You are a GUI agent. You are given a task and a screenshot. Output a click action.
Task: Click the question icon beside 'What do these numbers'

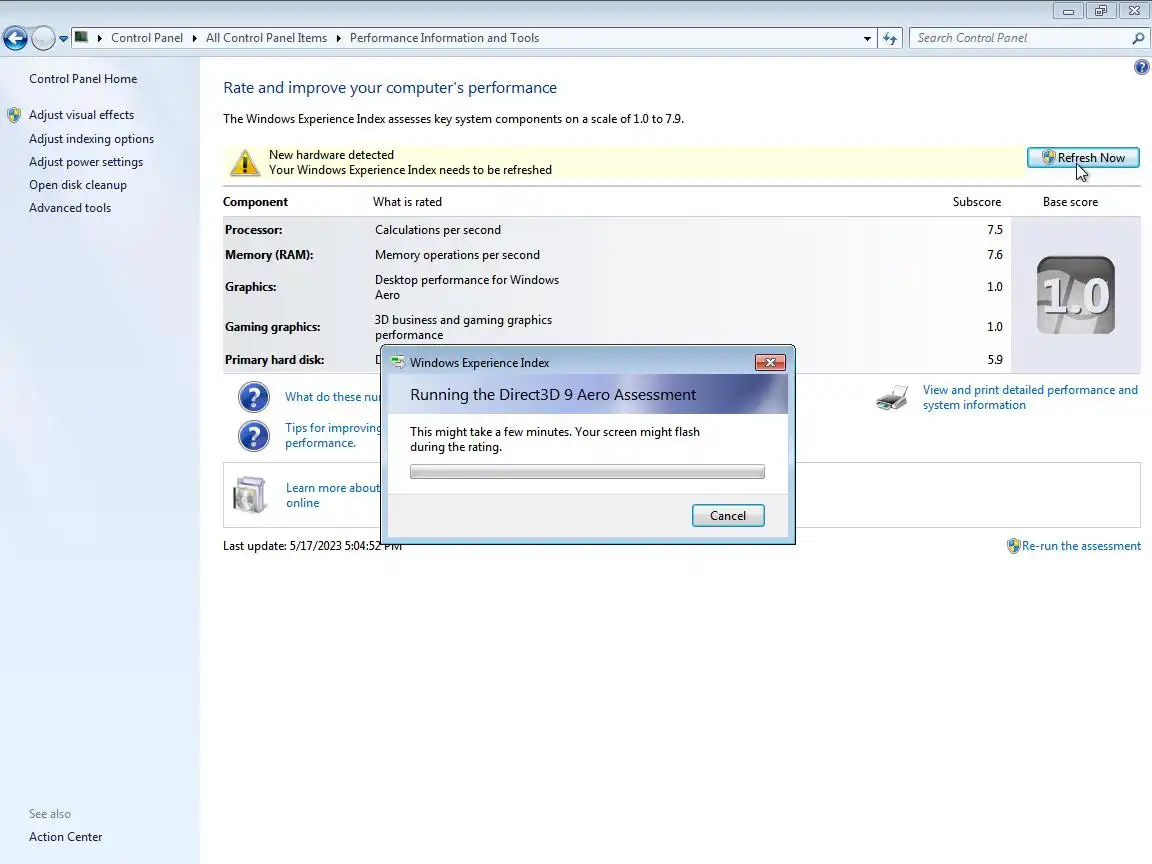[x=253, y=397]
